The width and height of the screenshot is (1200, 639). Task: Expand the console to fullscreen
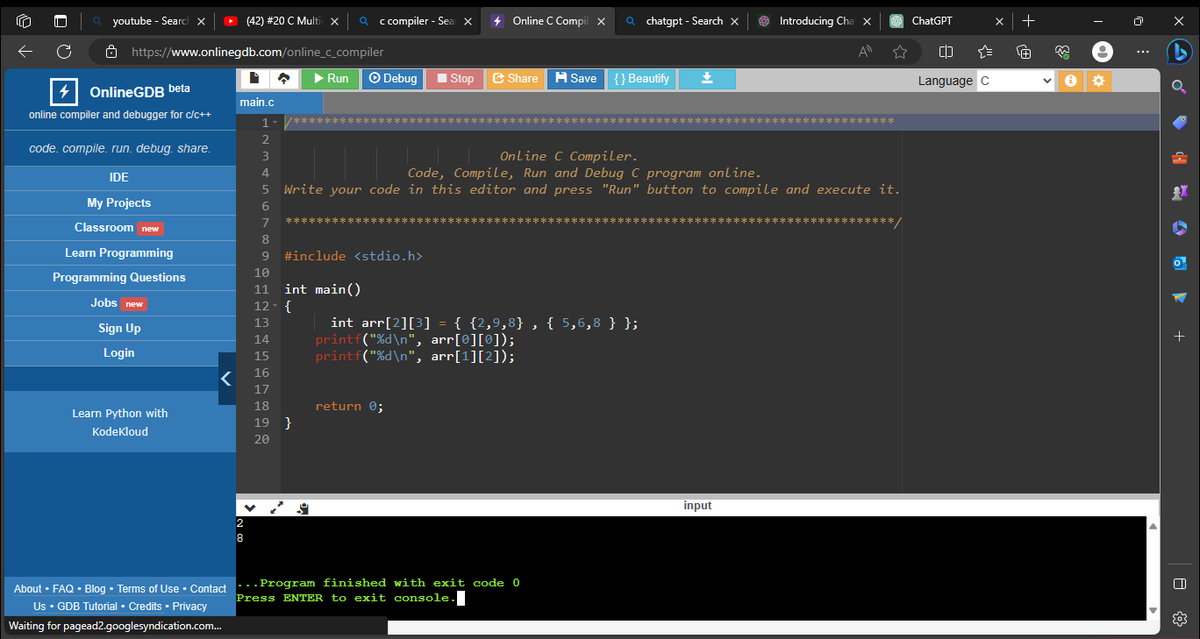(x=275, y=507)
